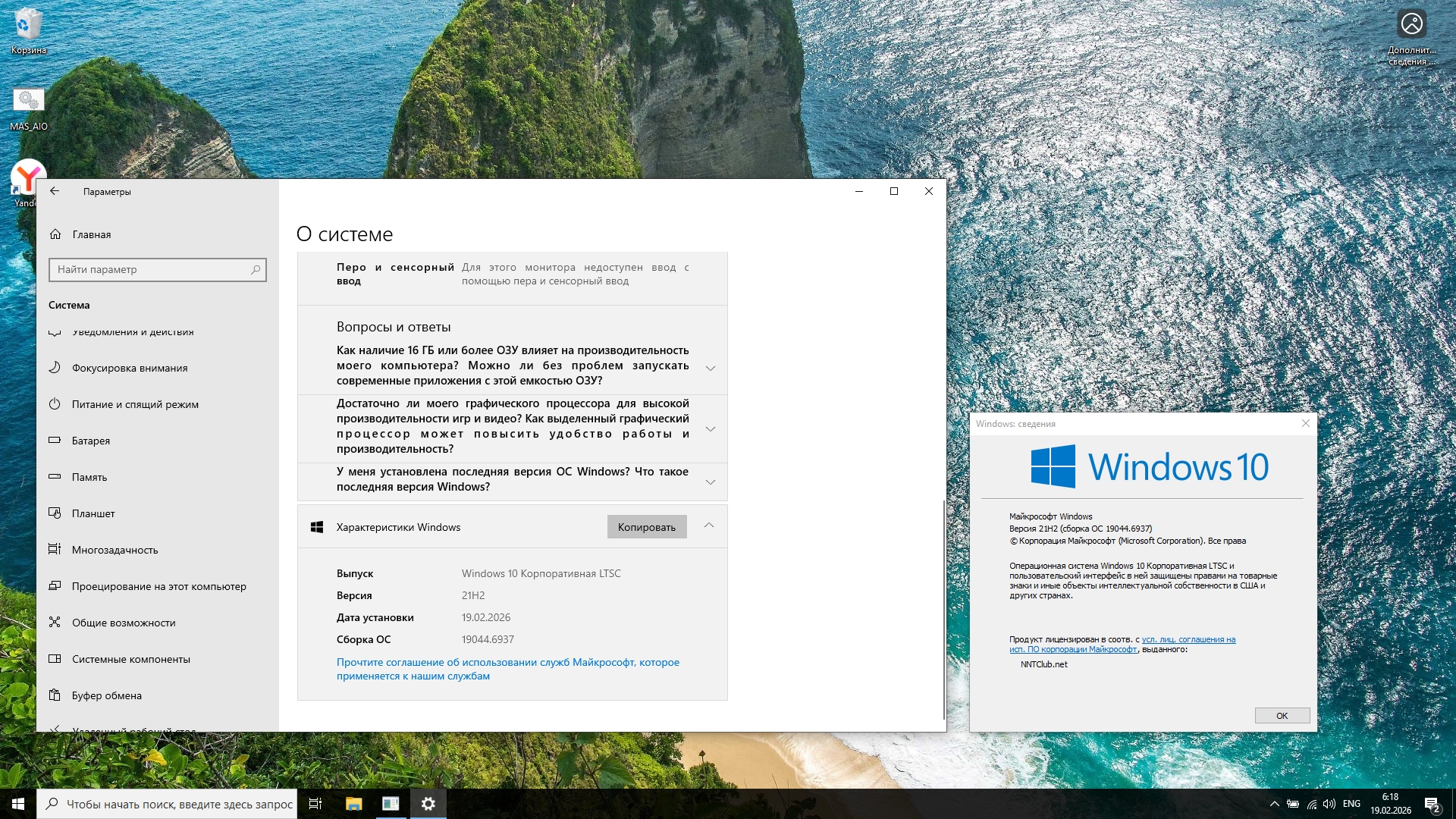Viewport: 1456px width, 819px height.
Task: Expand the question about 16 GB RAM
Action: [x=711, y=368]
